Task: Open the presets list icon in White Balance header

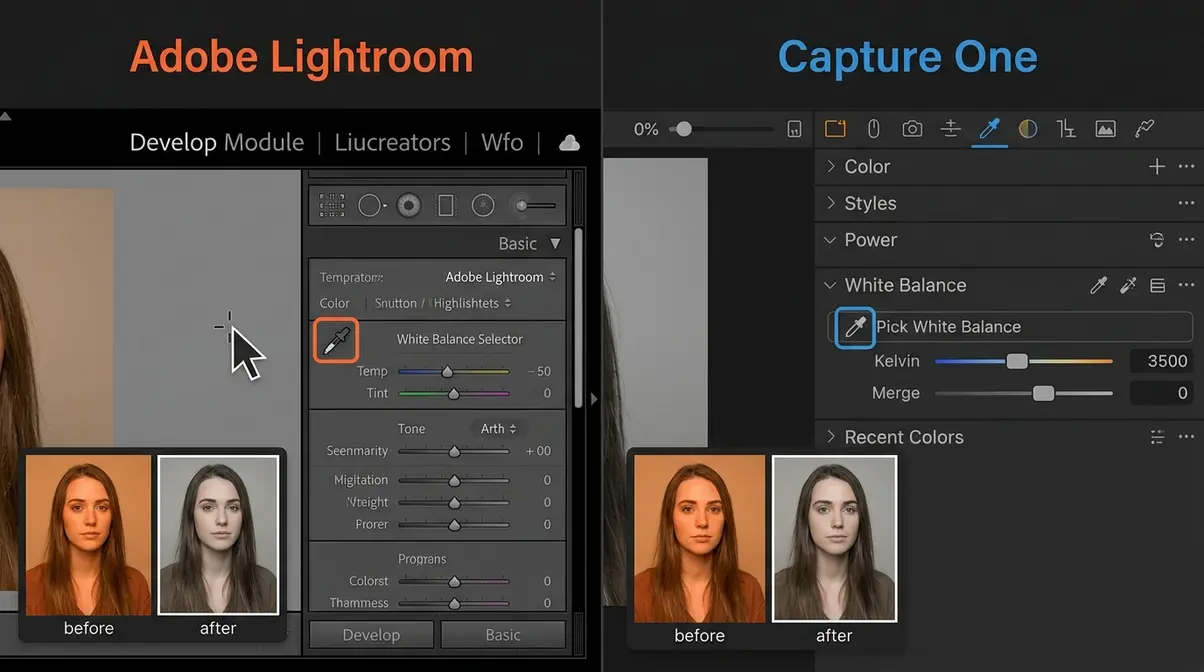Action: click(1157, 286)
